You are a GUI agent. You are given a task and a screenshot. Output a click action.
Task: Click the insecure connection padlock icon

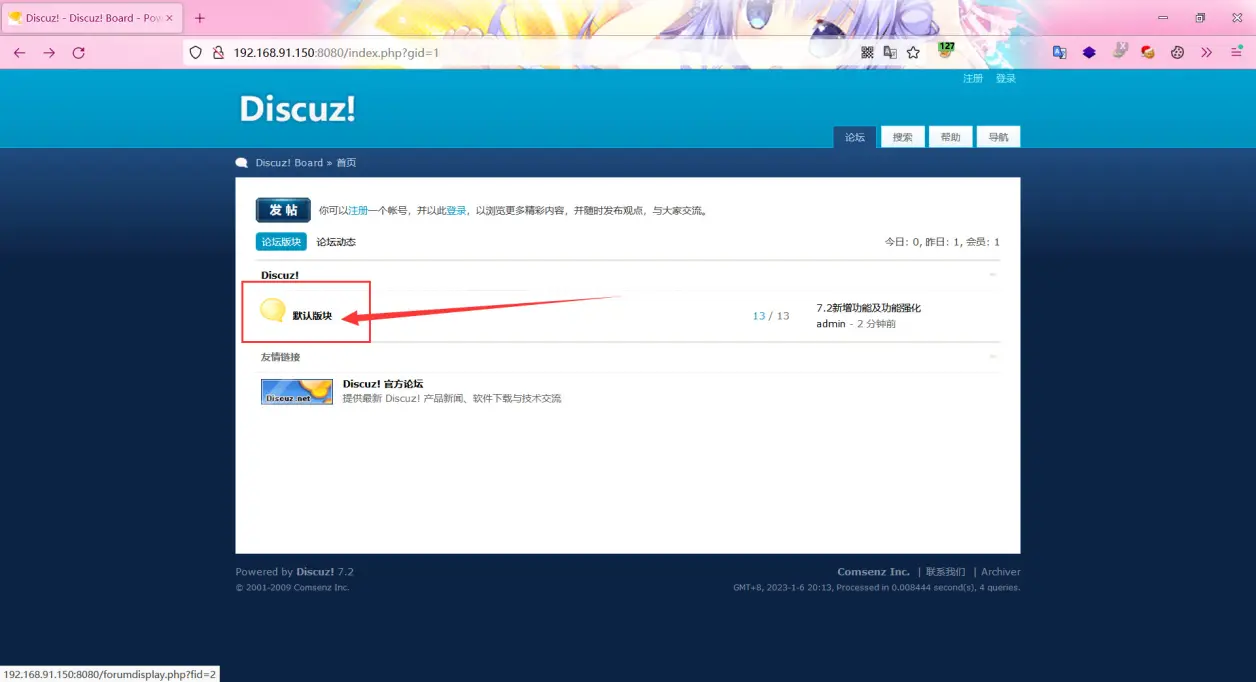tap(218, 53)
